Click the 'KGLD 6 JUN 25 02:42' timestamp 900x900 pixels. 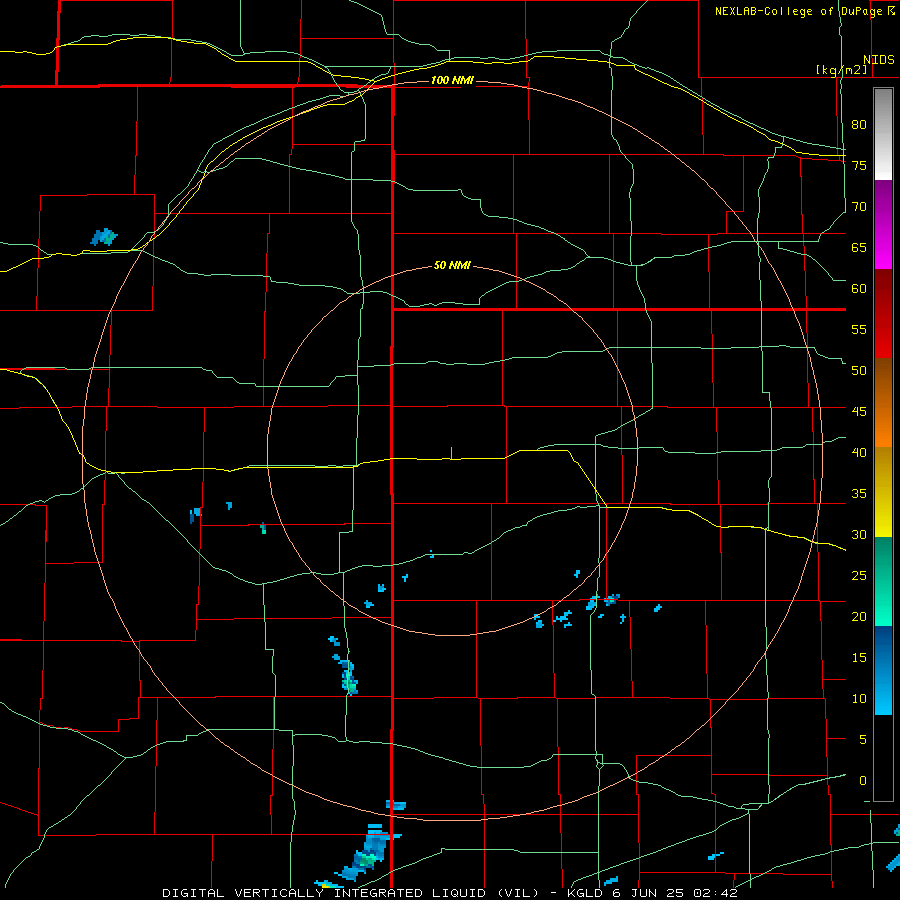point(651,893)
